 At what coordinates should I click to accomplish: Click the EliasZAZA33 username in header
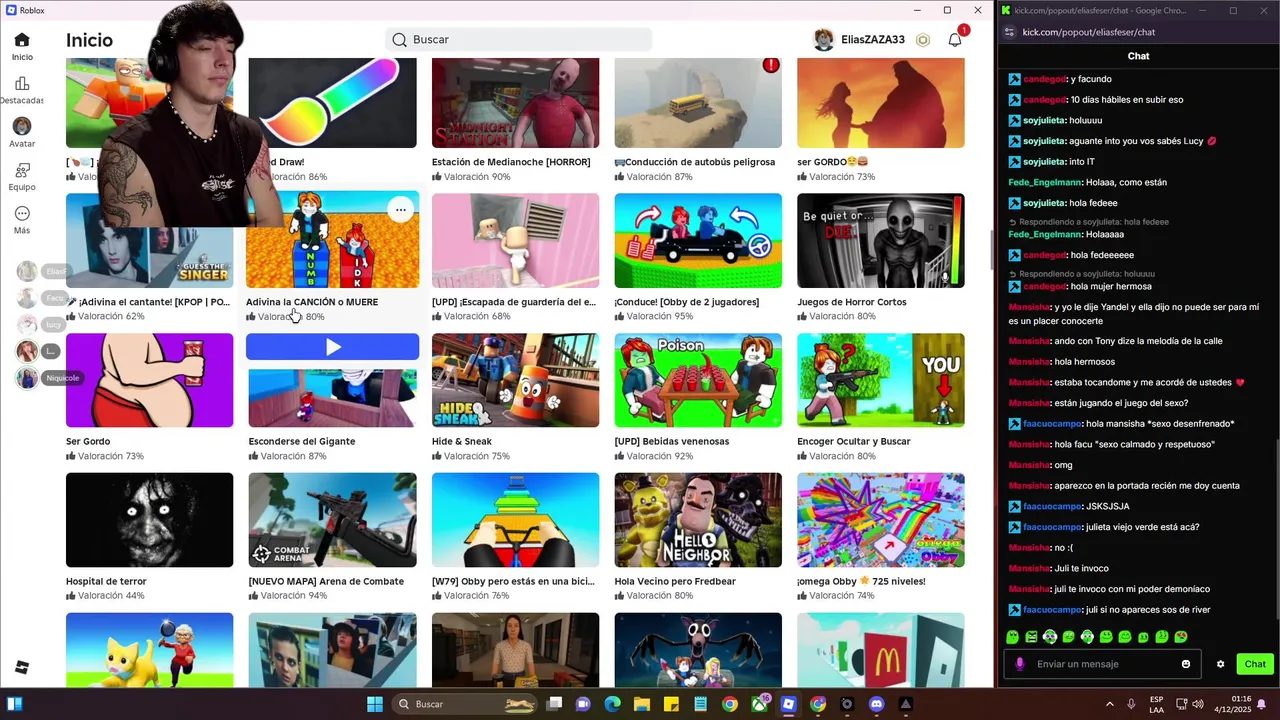click(x=872, y=40)
